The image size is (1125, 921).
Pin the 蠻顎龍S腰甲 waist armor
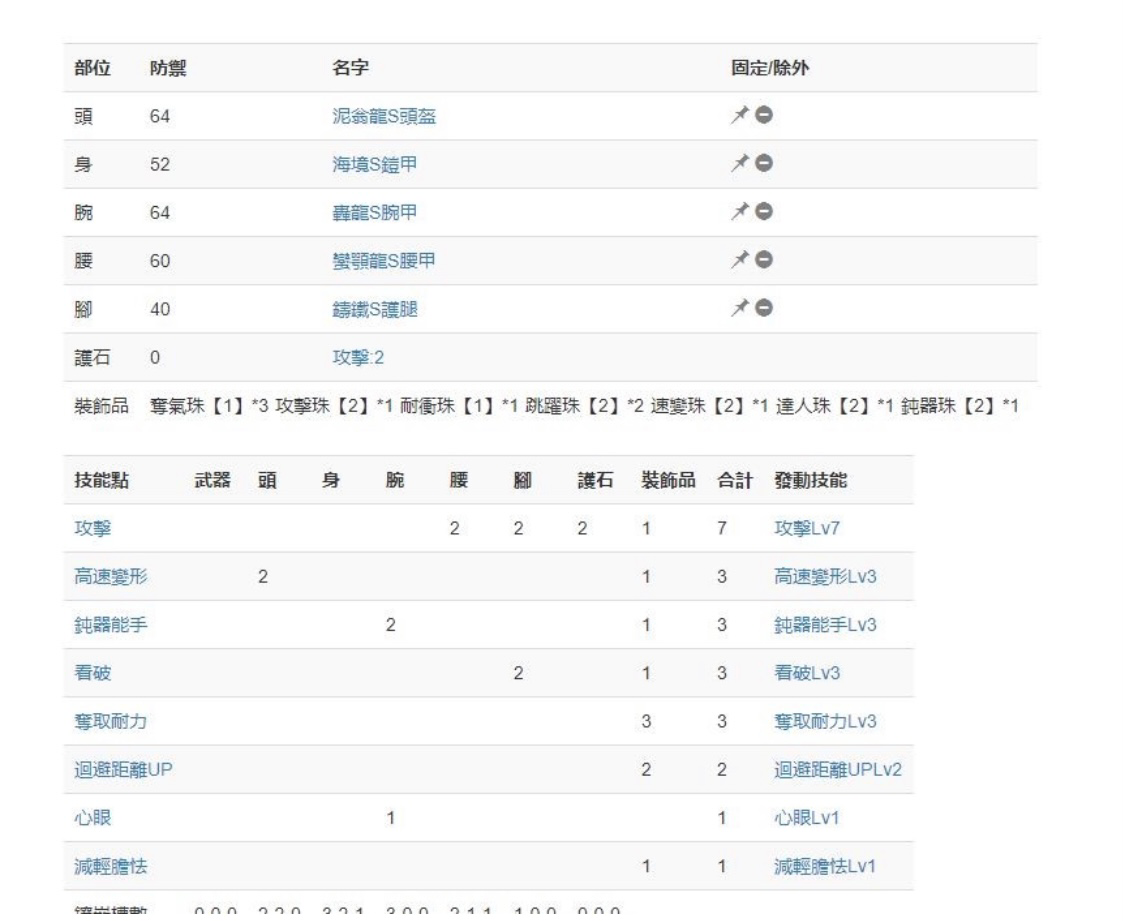pyautogui.click(x=738, y=261)
